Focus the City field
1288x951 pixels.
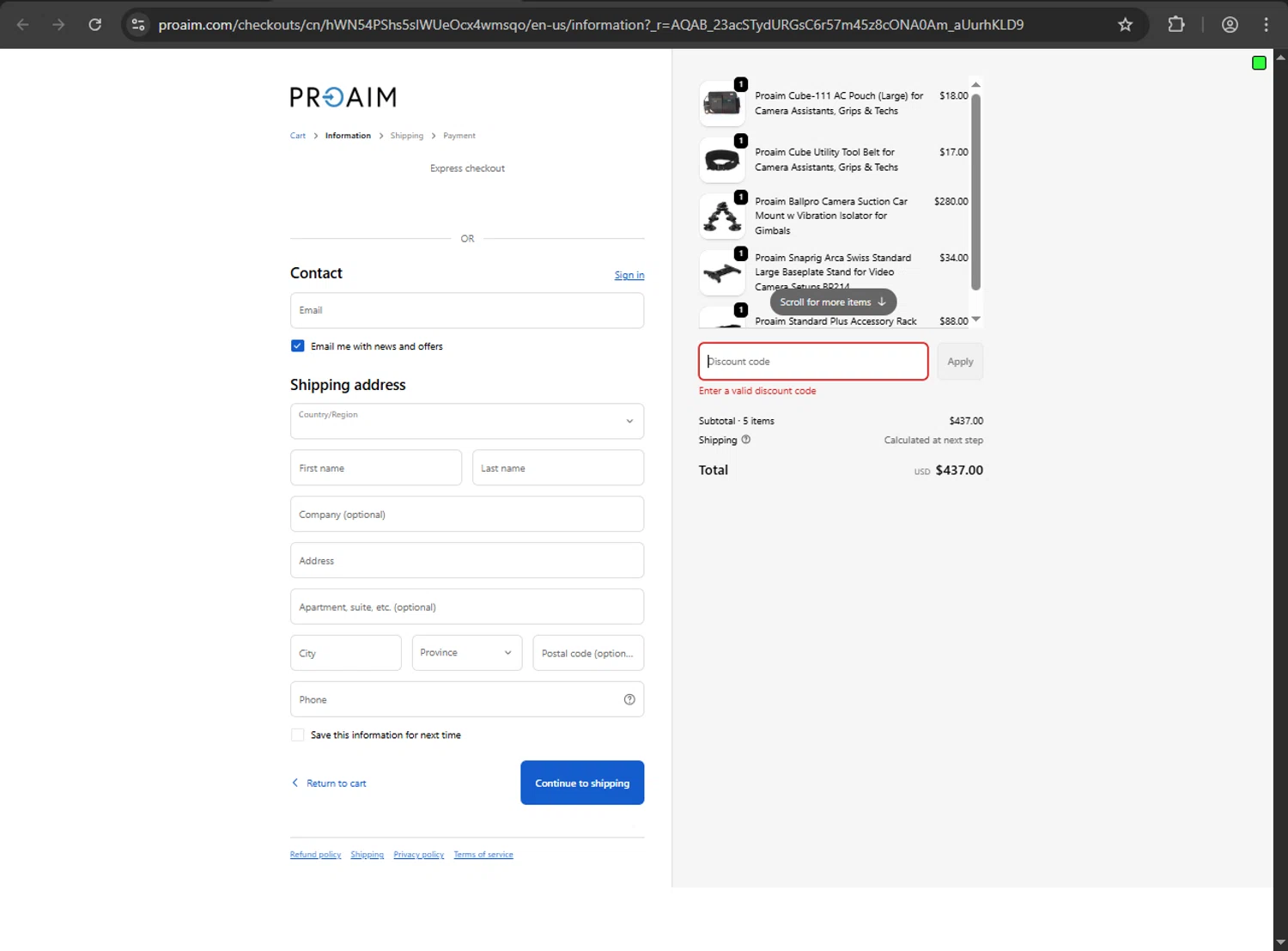coord(346,653)
